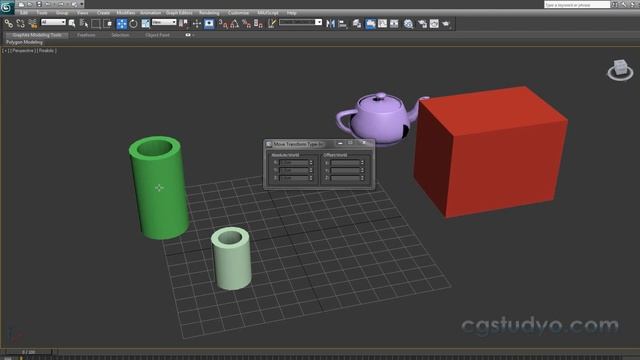Select the Unlink Selection tool
This screenshot has width=640, height=360.
20,24
